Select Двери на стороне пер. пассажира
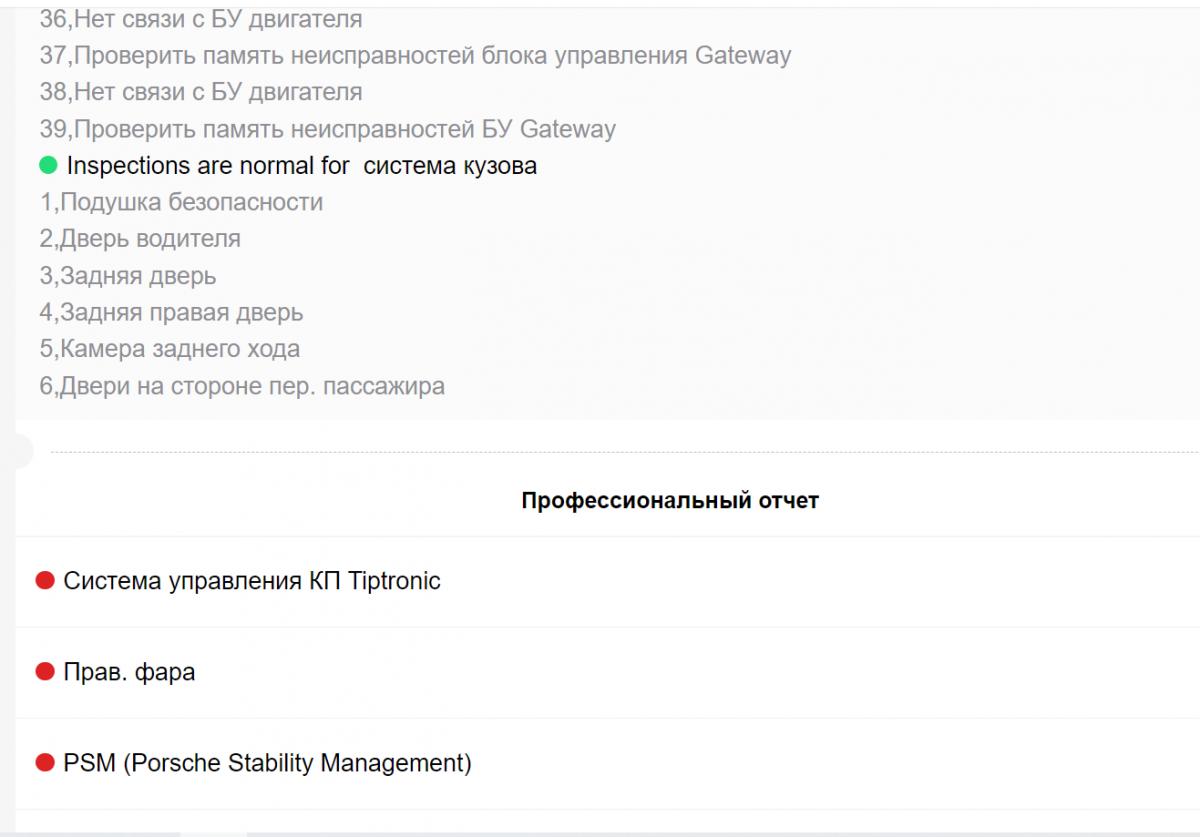This screenshot has height=837, width=1200. 242,386
